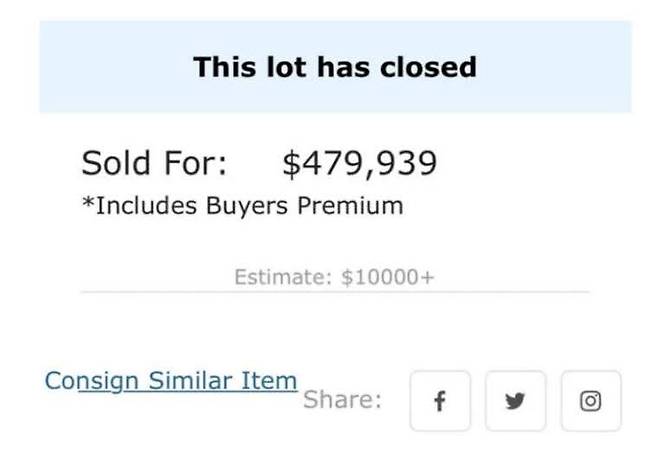Click the word "Item" in the consign link
The width and height of the screenshot is (658, 462).
[x=268, y=381]
